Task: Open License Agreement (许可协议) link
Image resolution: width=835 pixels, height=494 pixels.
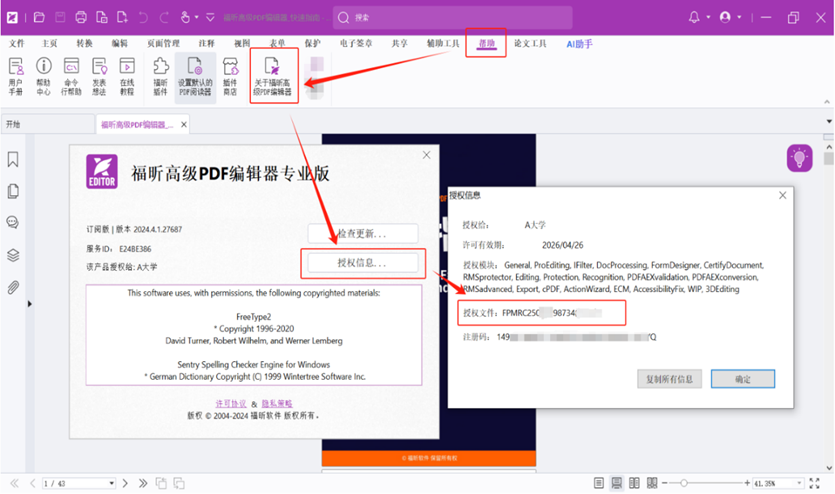Action: 231,404
